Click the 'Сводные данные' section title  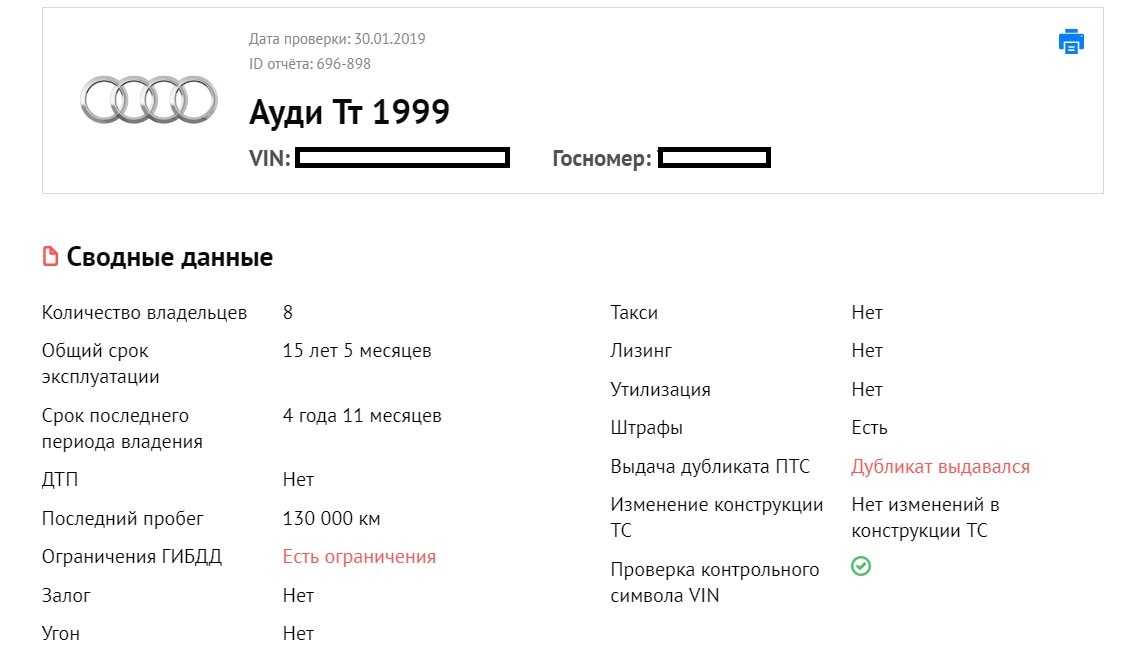(x=169, y=257)
